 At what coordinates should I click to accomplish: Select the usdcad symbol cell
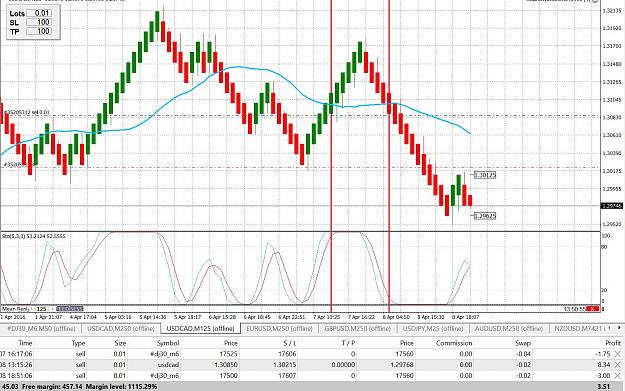169,365
